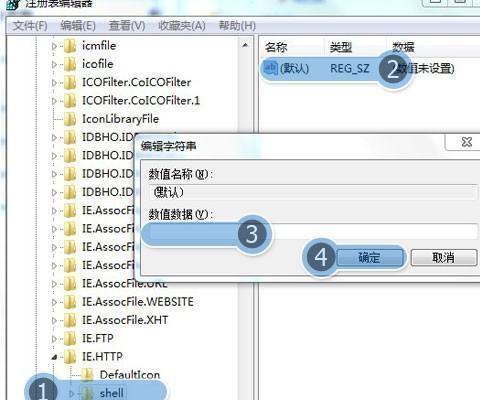480x400 pixels.
Task: Click the IE.FTP folder icon
Action: [70, 339]
